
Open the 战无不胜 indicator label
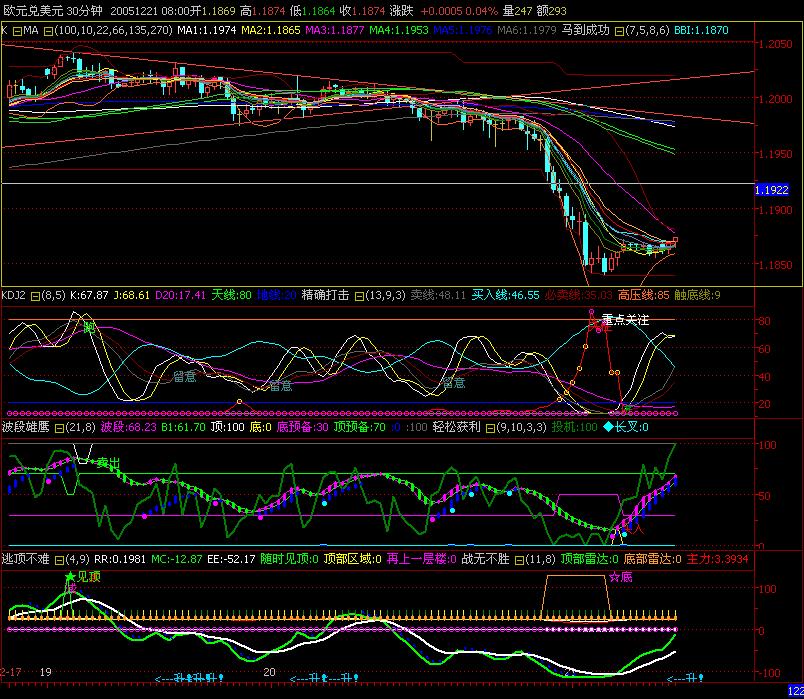tap(486, 558)
